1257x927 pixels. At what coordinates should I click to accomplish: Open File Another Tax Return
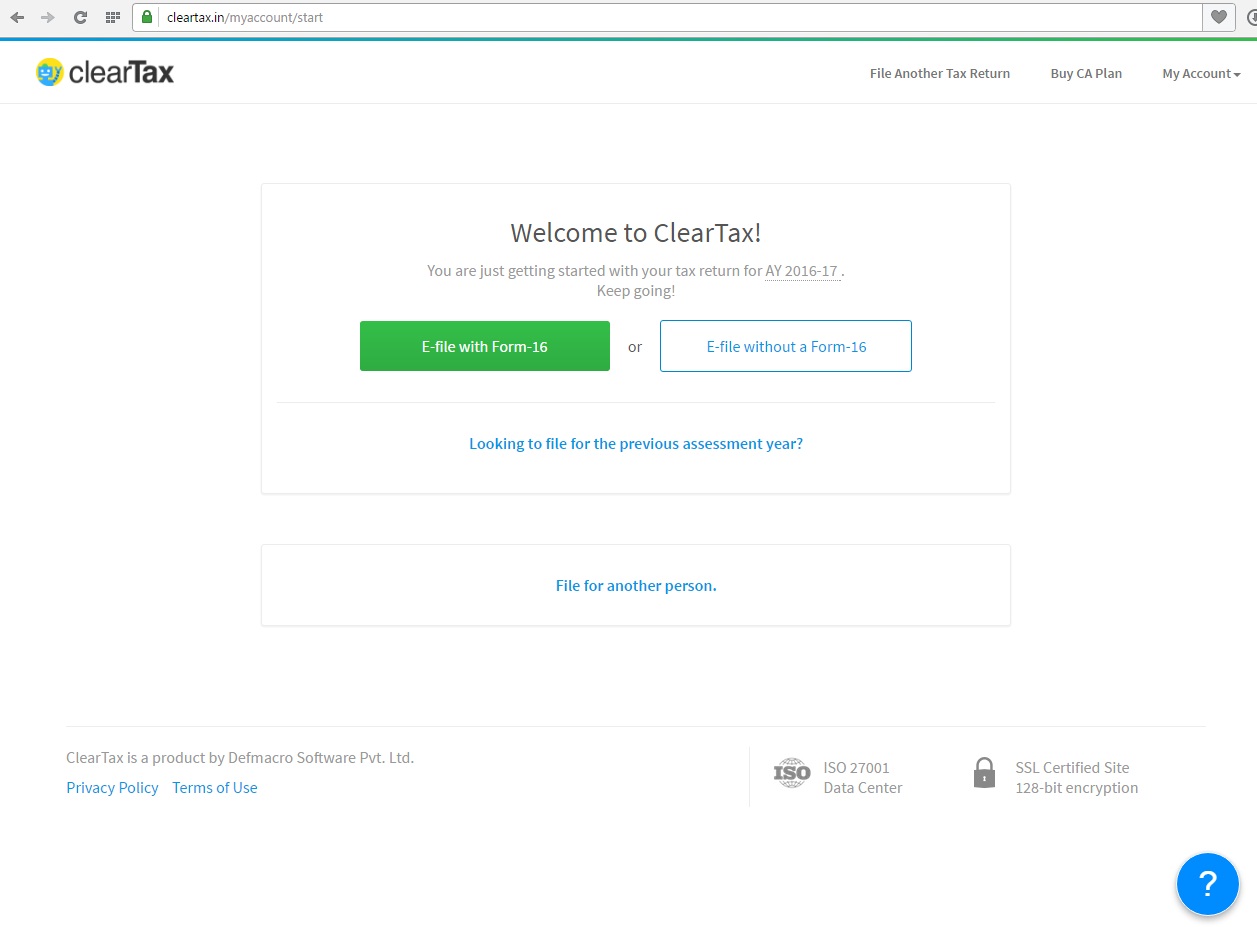940,73
